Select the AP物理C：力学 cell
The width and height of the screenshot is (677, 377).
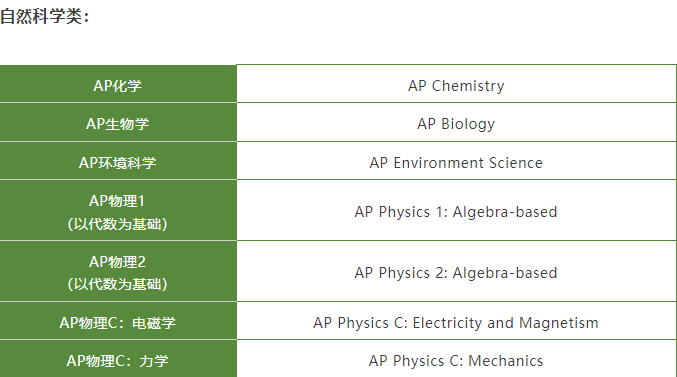pyautogui.click(x=118, y=358)
